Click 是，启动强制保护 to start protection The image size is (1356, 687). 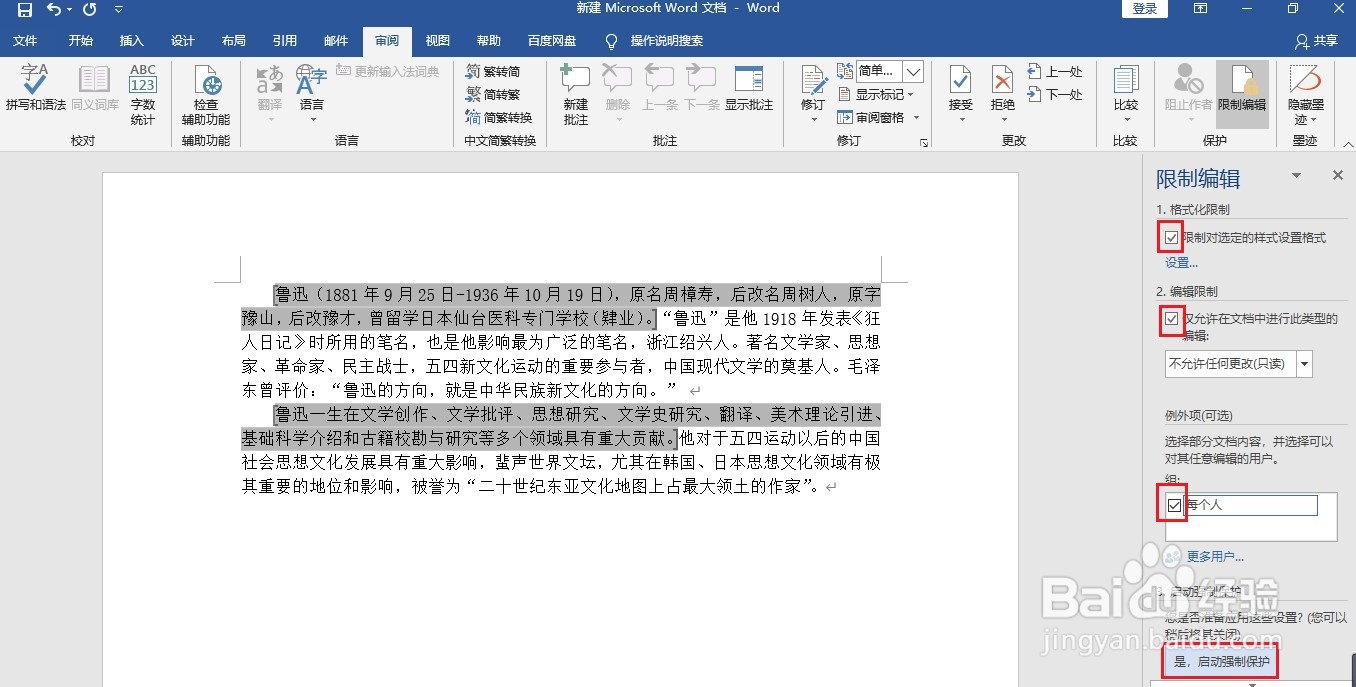tap(1220, 661)
